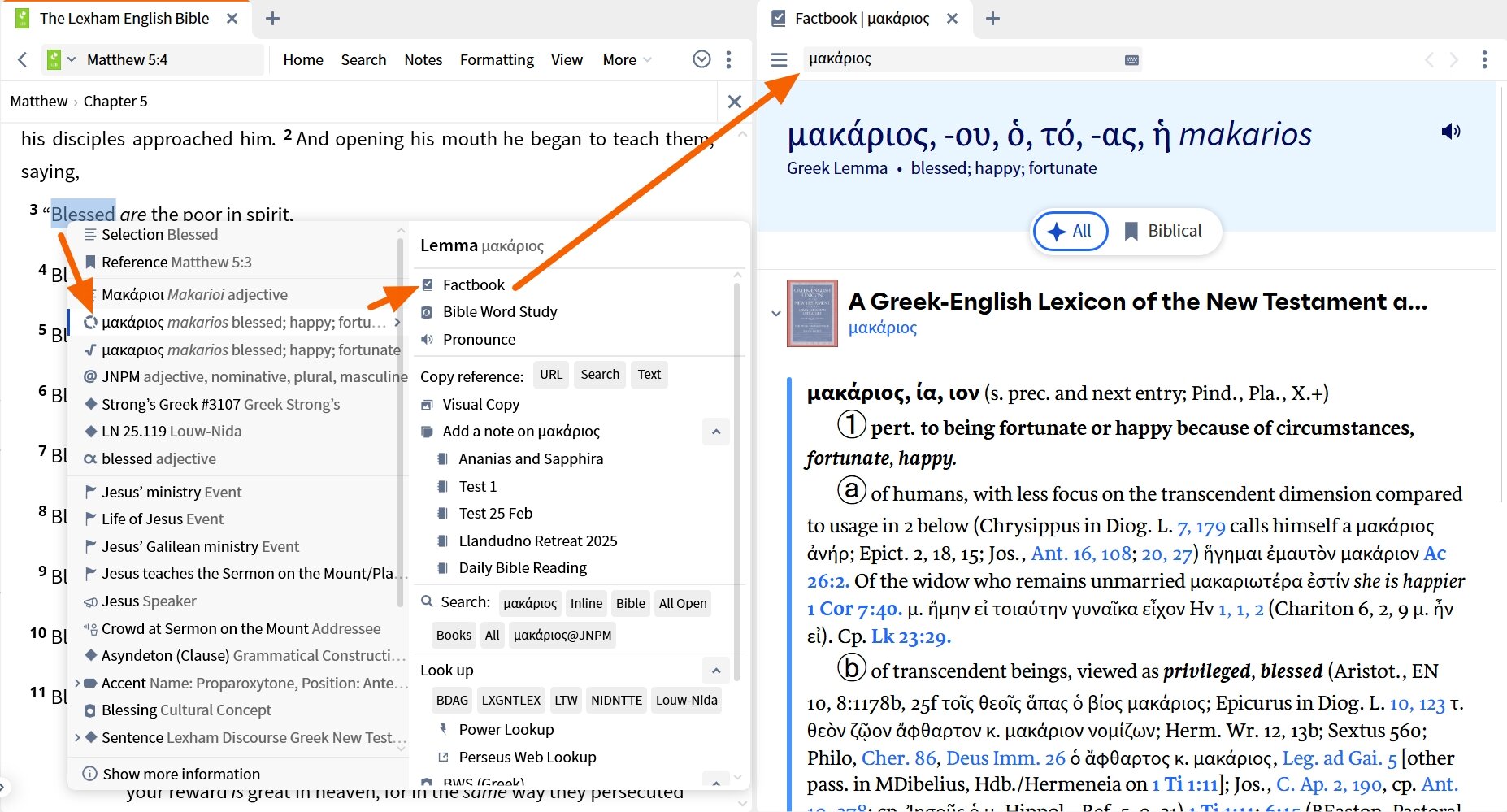This screenshot has width=1507, height=812.
Task: Click Show more information
Action: 172,774
